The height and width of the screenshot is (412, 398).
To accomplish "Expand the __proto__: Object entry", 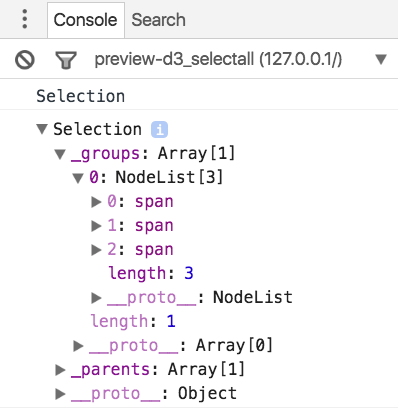I will coord(60,394).
